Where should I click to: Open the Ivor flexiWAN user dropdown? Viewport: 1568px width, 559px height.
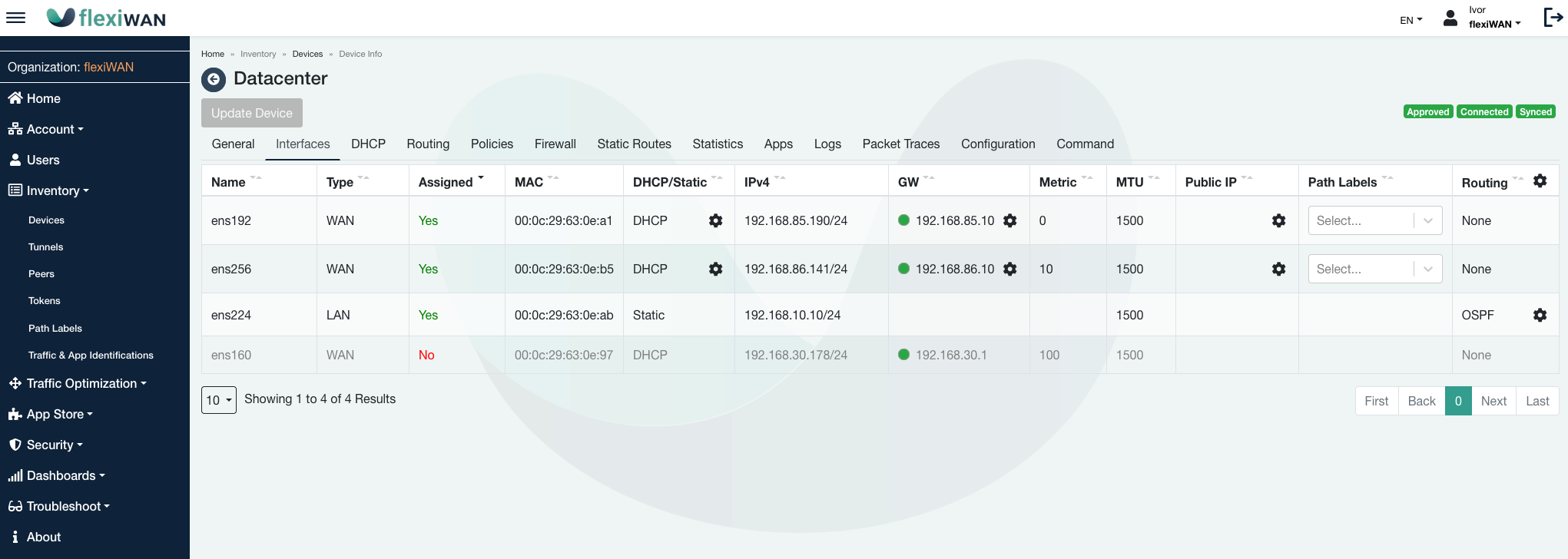(x=1494, y=18)
